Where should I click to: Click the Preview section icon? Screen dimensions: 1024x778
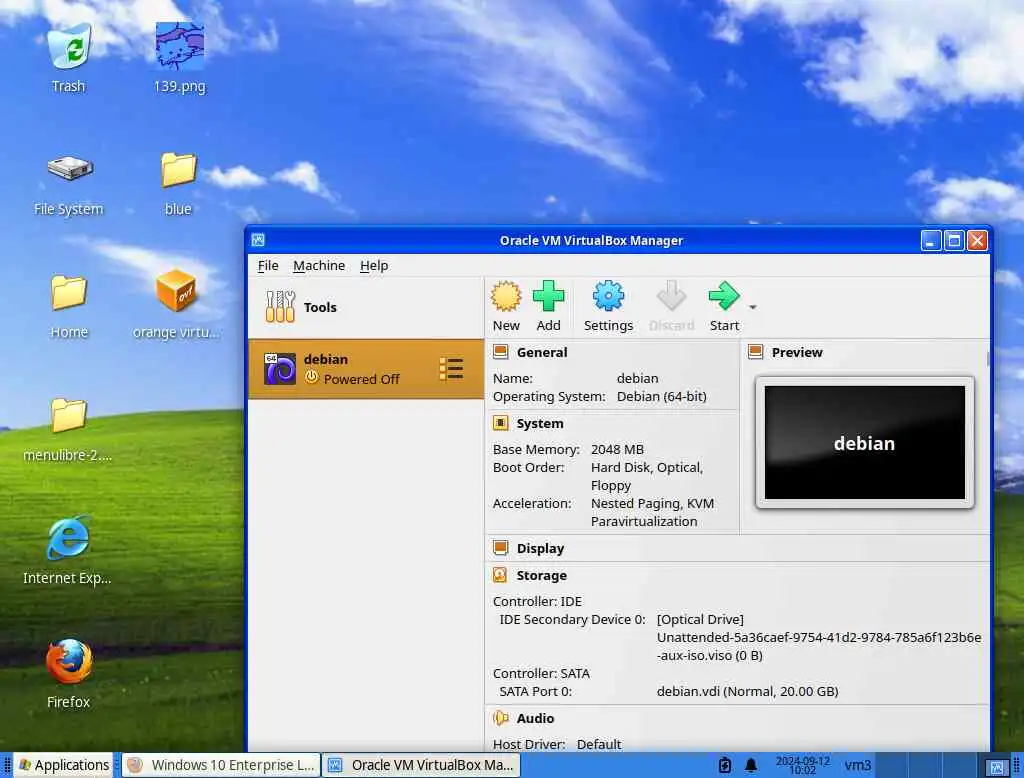(756, 352)
